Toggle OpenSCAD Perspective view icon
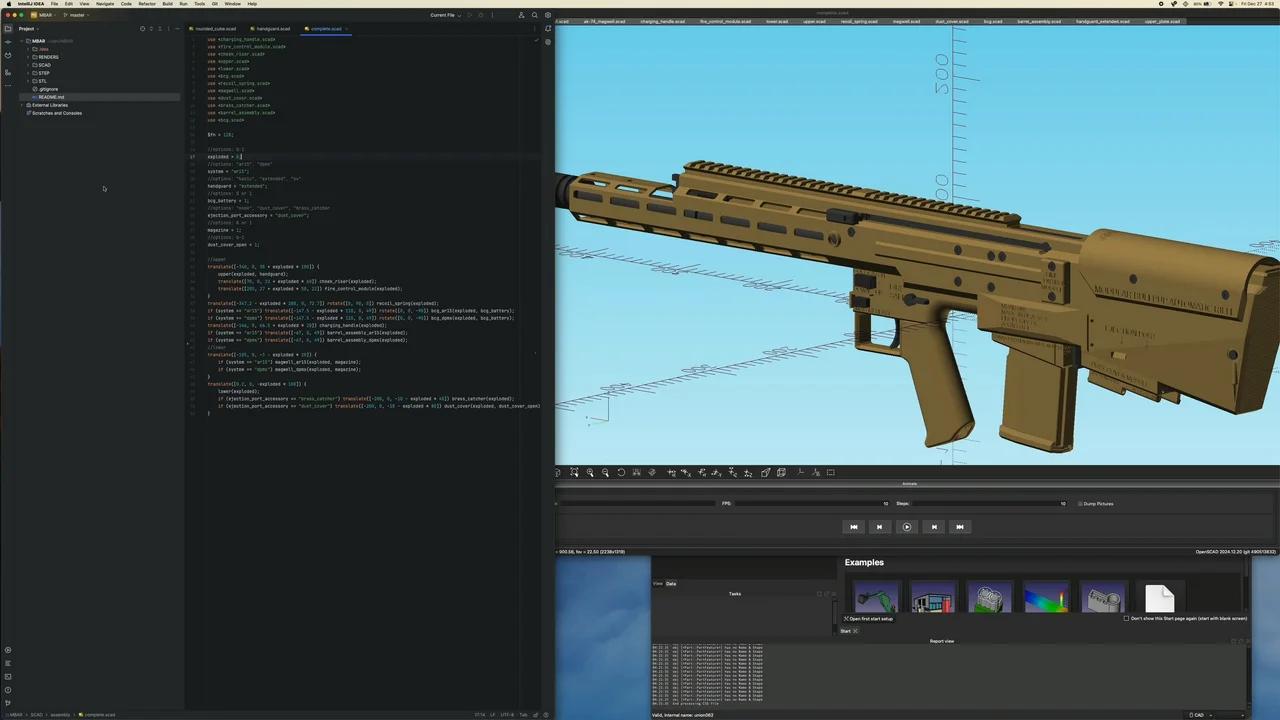Screen dimensions: 1280x720 [765, 472]
